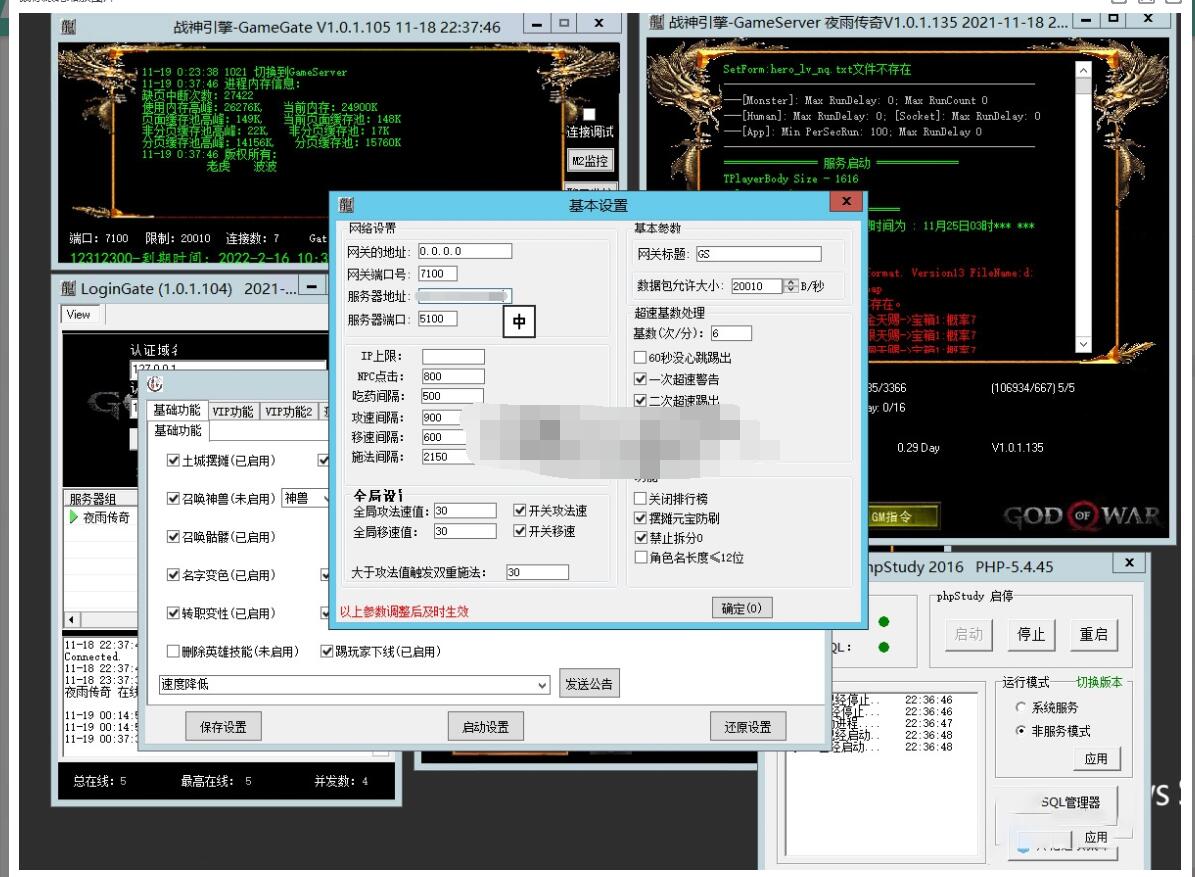Open the 速度降低 announcement dropdown
The width and height of the screenshot is (1195, 877).
(543, 685)
